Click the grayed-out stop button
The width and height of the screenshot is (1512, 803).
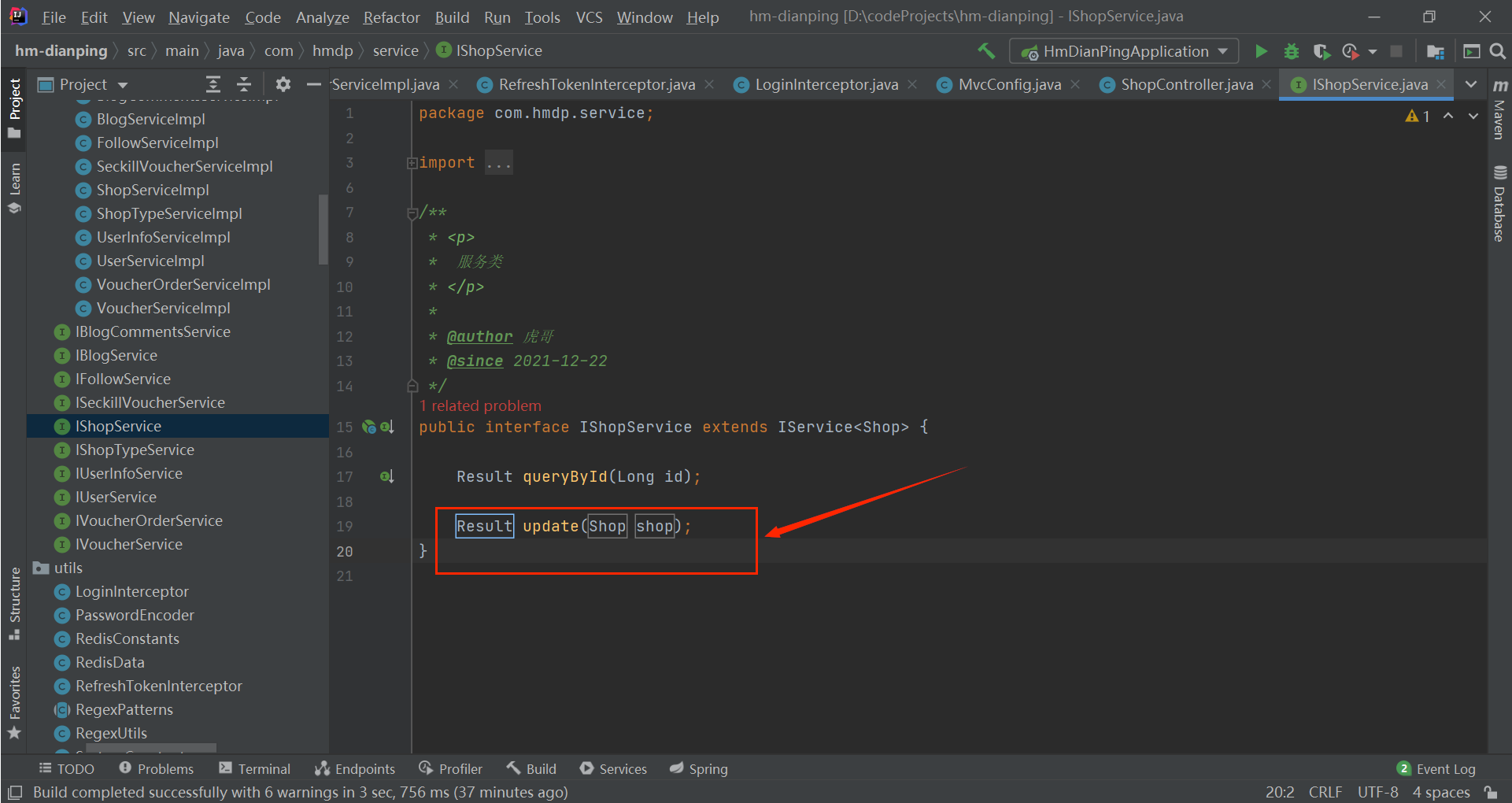tap(1396, 51)
